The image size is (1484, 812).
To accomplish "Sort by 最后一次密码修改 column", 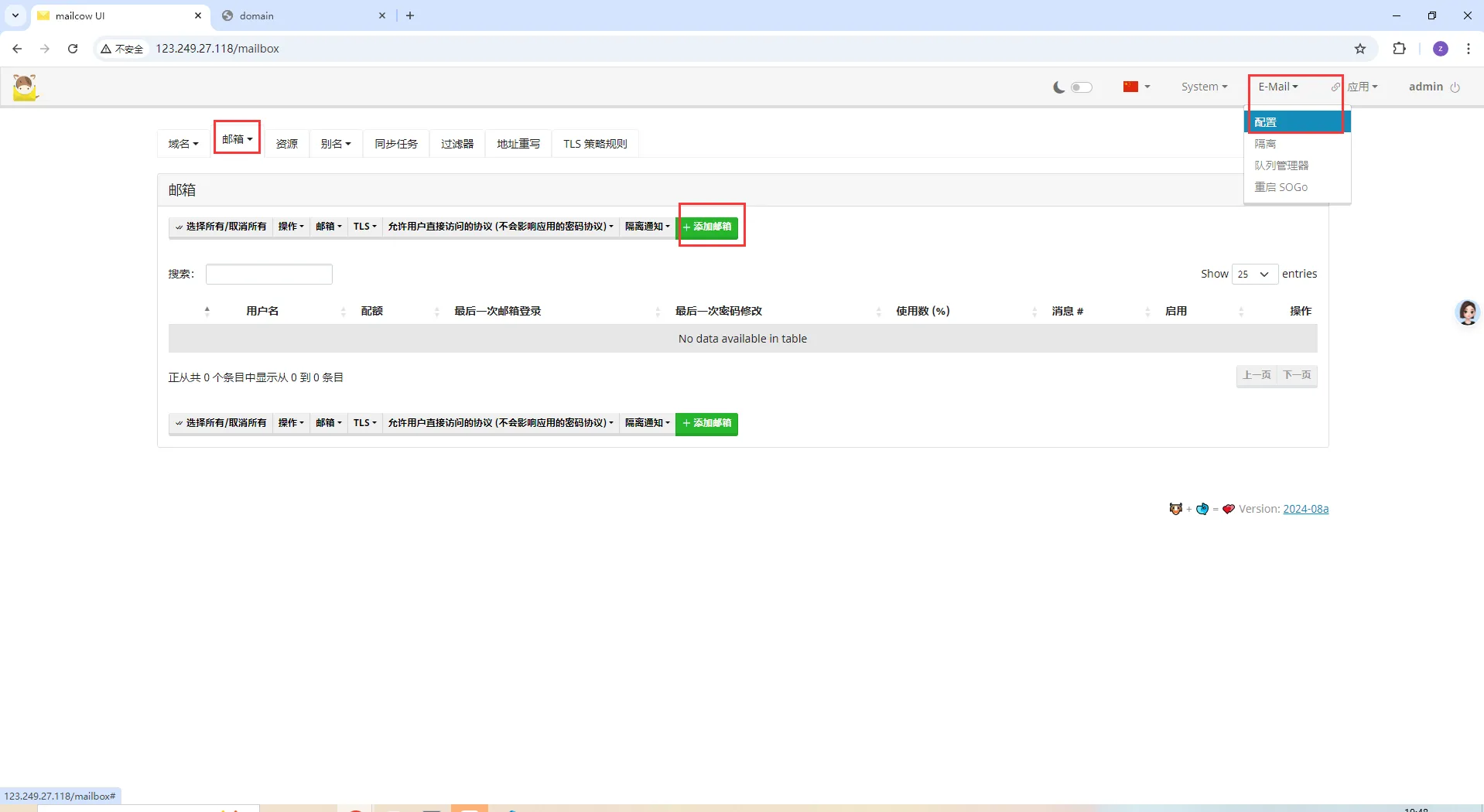I will (719, 311).
